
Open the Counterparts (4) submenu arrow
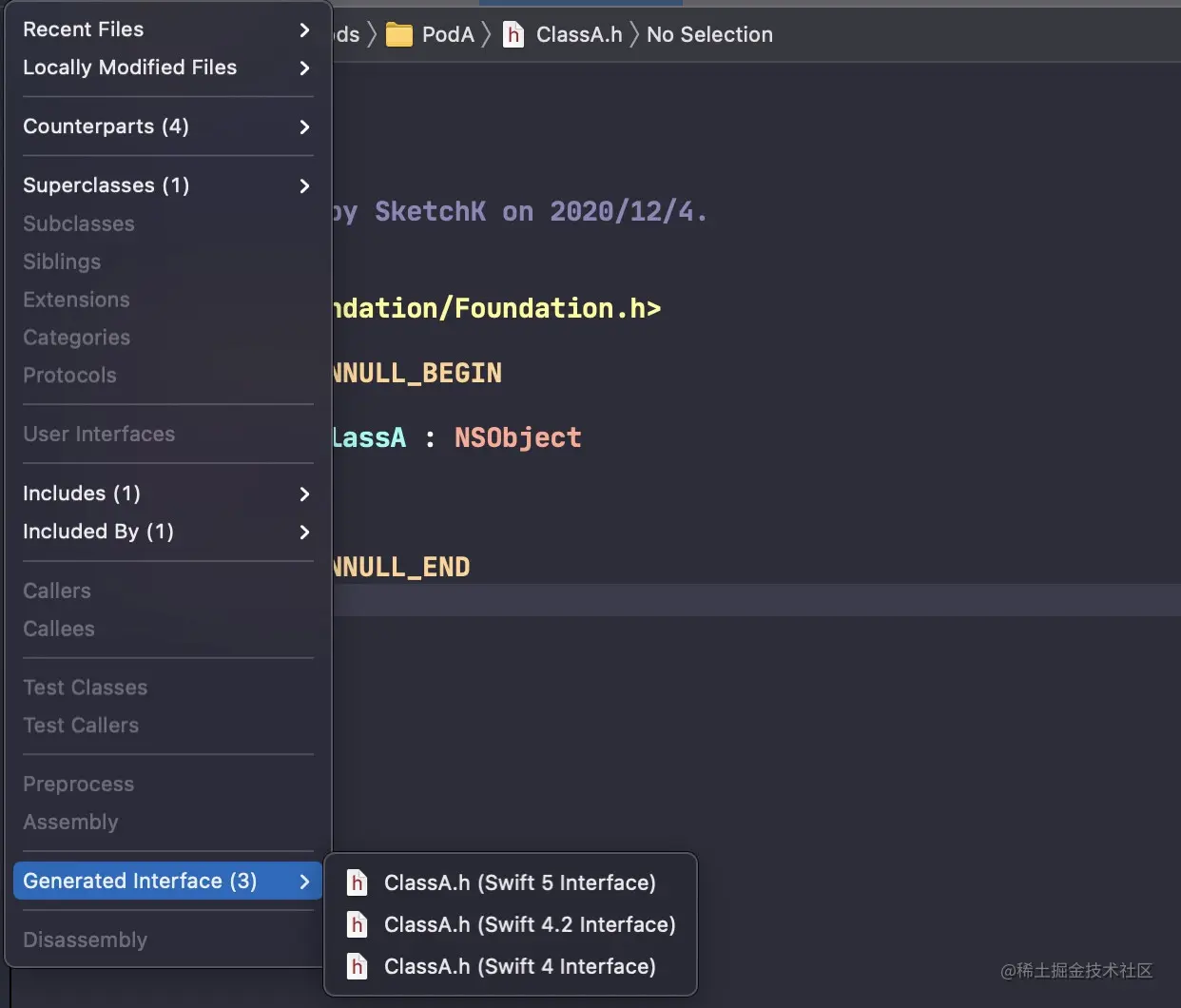click(x=304, y=126)
